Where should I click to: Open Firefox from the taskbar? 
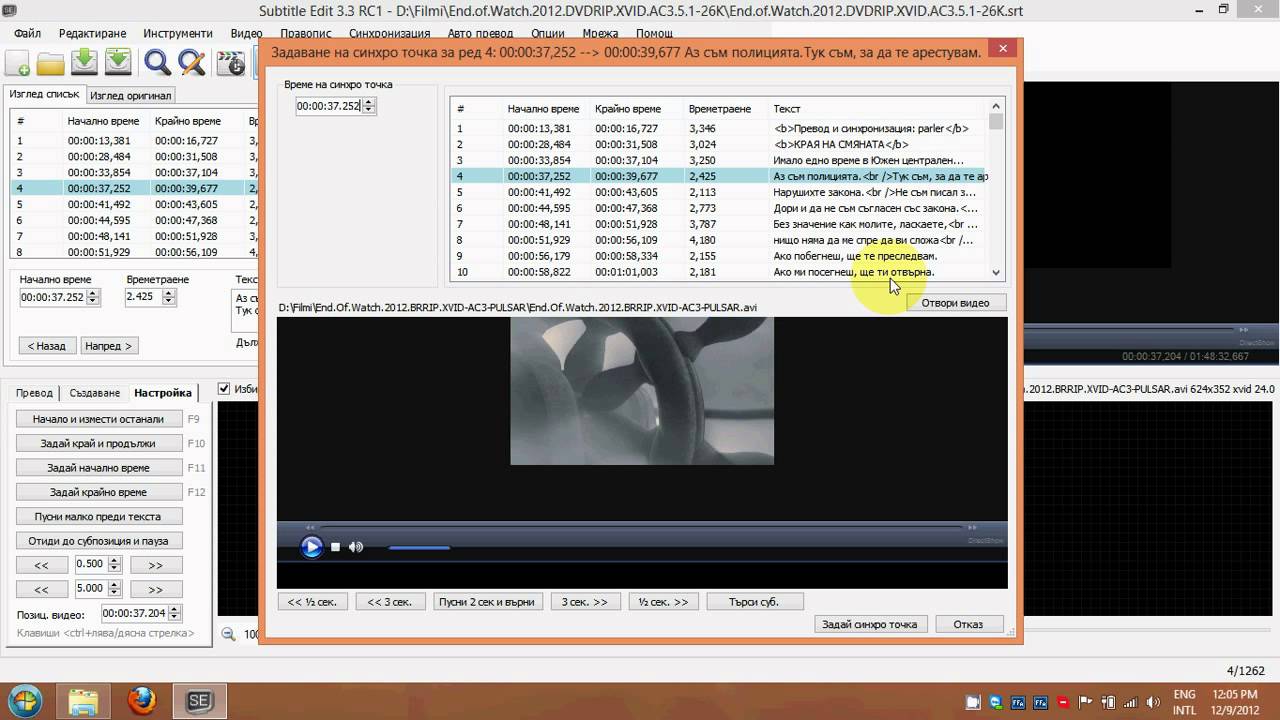[x=141, y=700]
